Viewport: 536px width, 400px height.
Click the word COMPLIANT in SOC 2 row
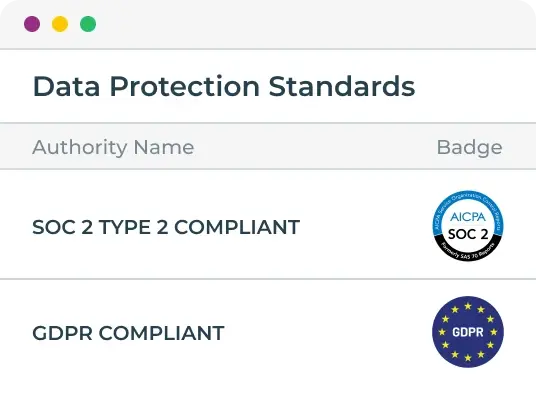click(x=237, y=227)
